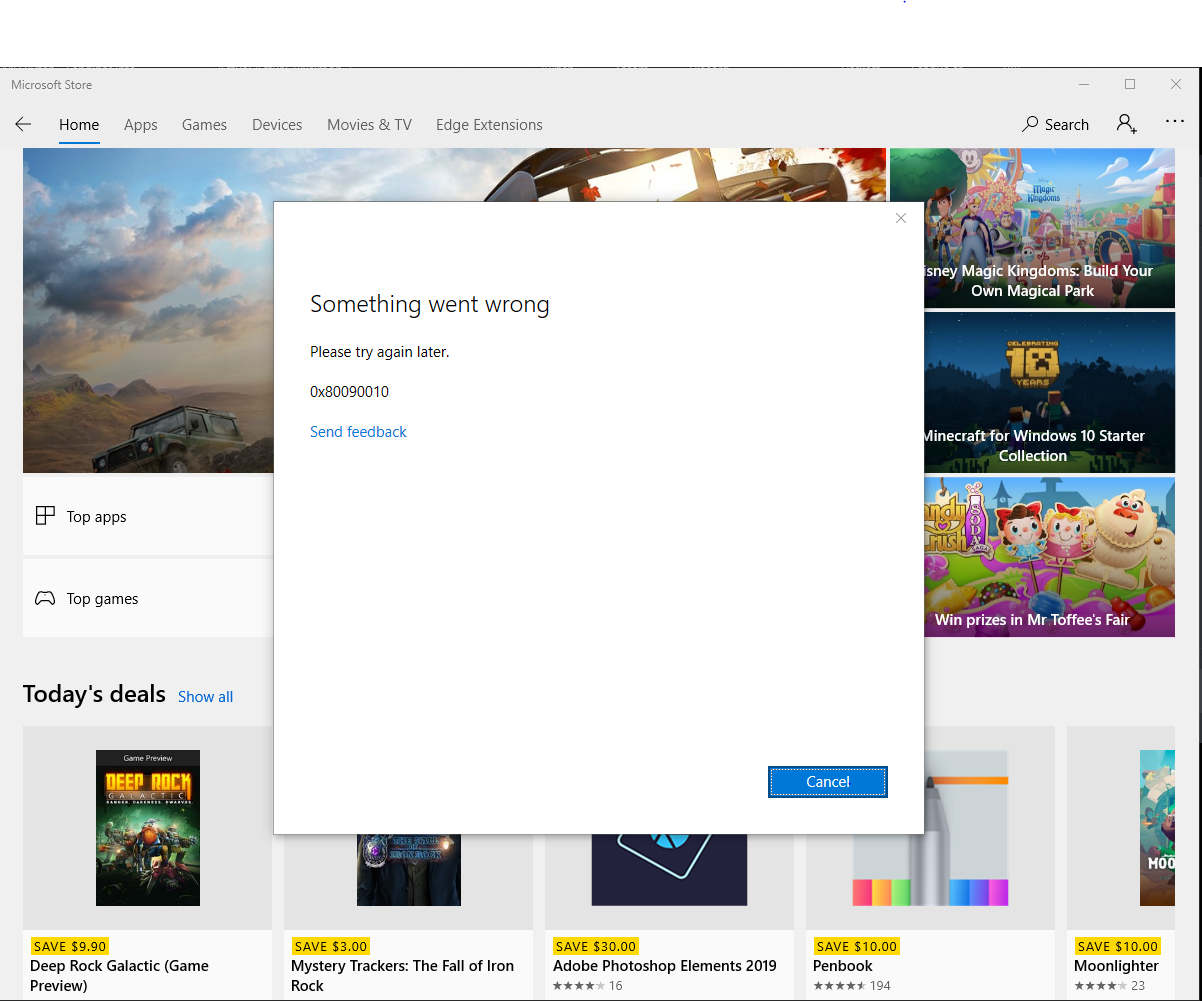Viewport: 1202px width, 1001px height.
Task: Minimize the Microsoft Store window
Action: point(1083,85)
